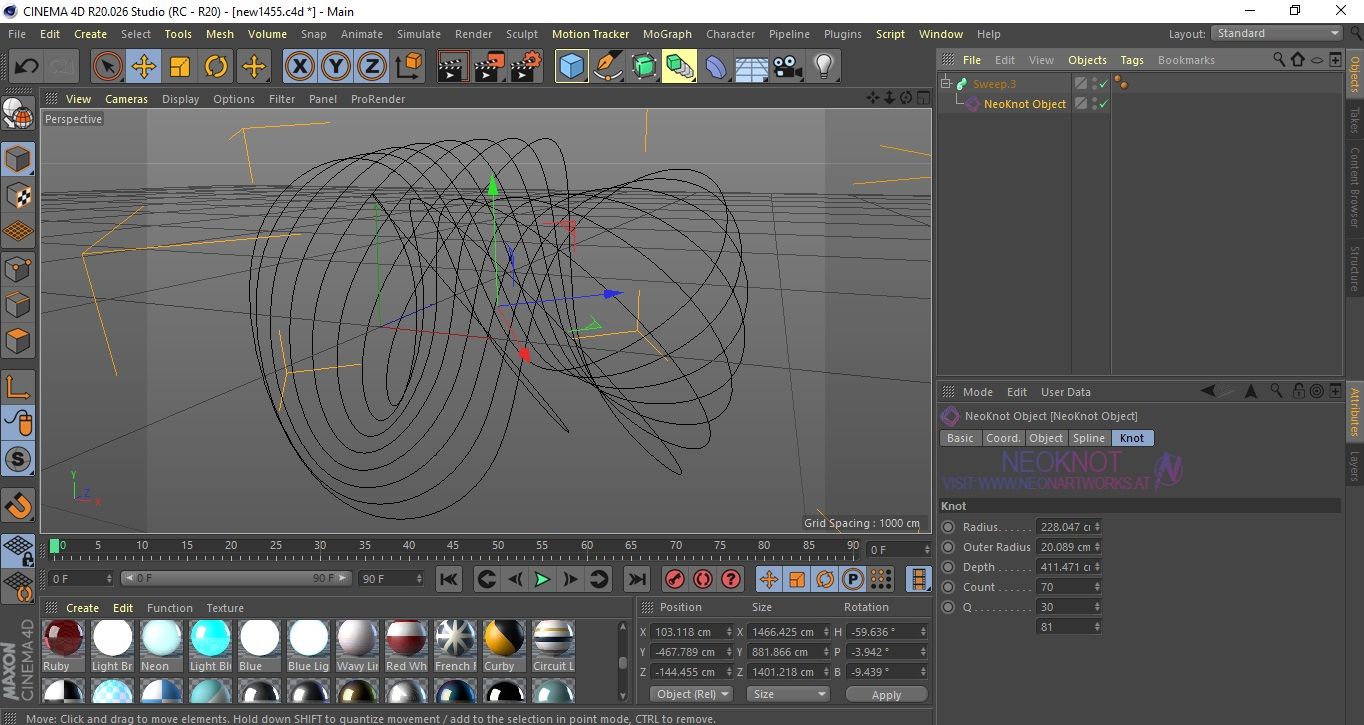Click the Camera object icon
This screenshot has width=1364, height=725.
[787, 67]
